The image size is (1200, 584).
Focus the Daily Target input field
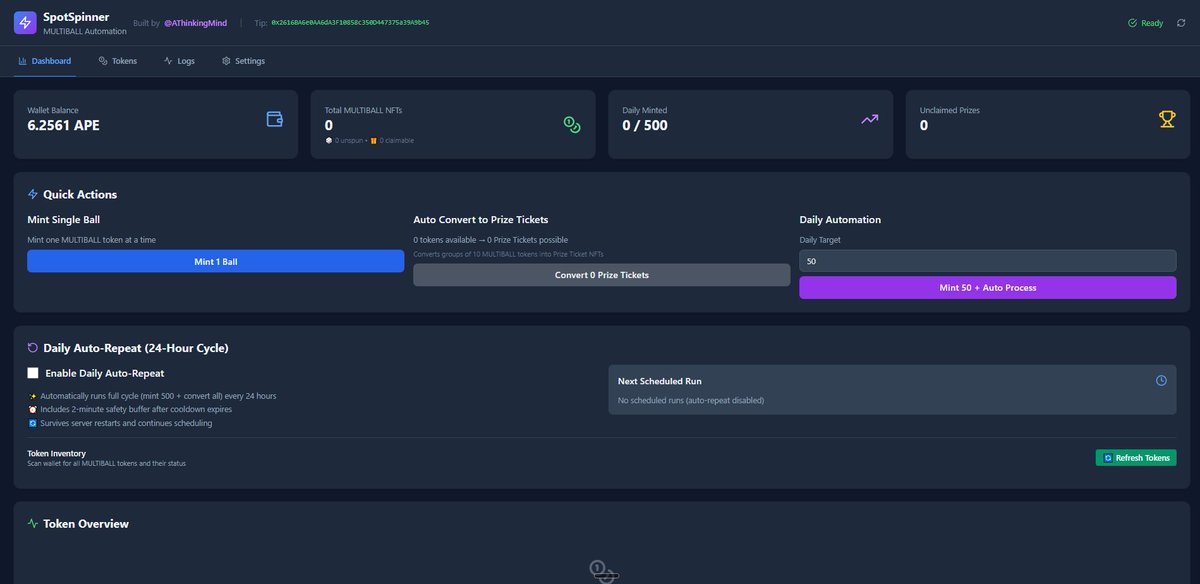pyautogui.click(x=988, y=260)
